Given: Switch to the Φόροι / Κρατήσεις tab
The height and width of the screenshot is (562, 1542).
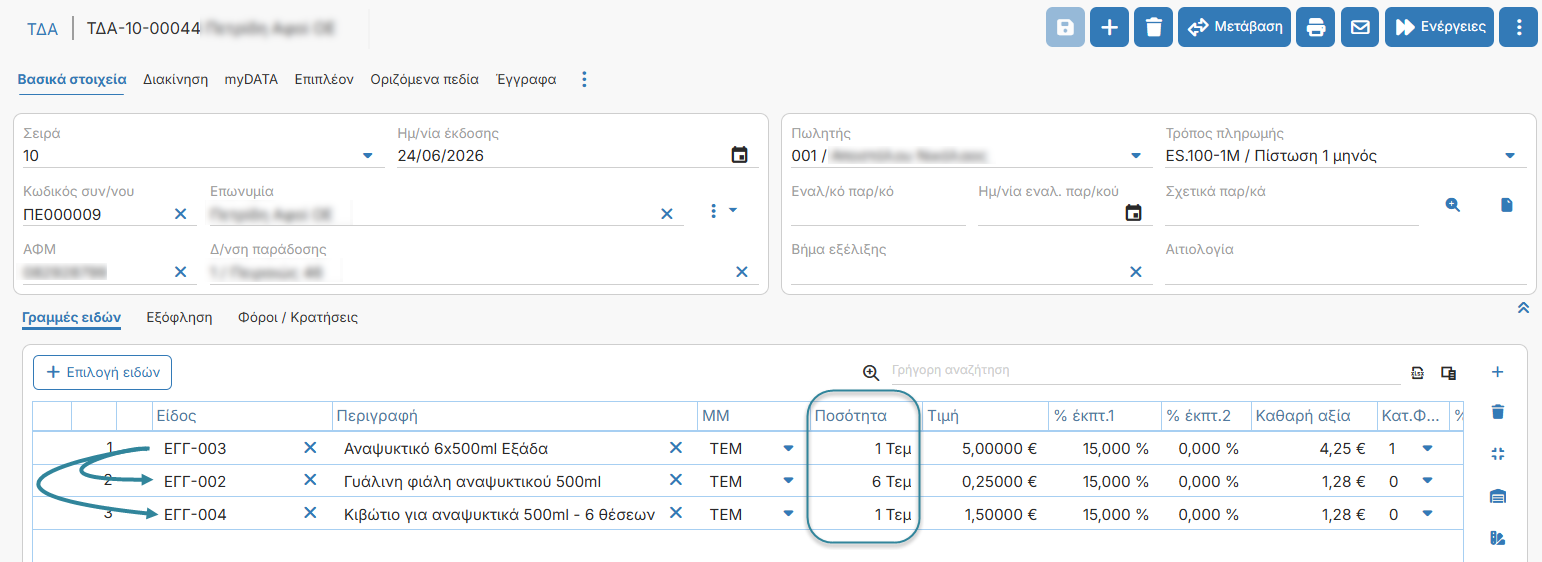Looking at the screenshot, I should [298, 318].
